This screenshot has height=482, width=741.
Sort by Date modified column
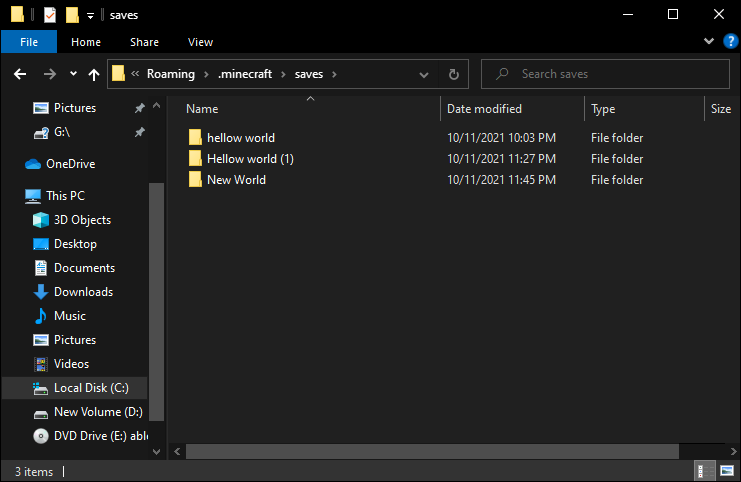tap(484, 109)
